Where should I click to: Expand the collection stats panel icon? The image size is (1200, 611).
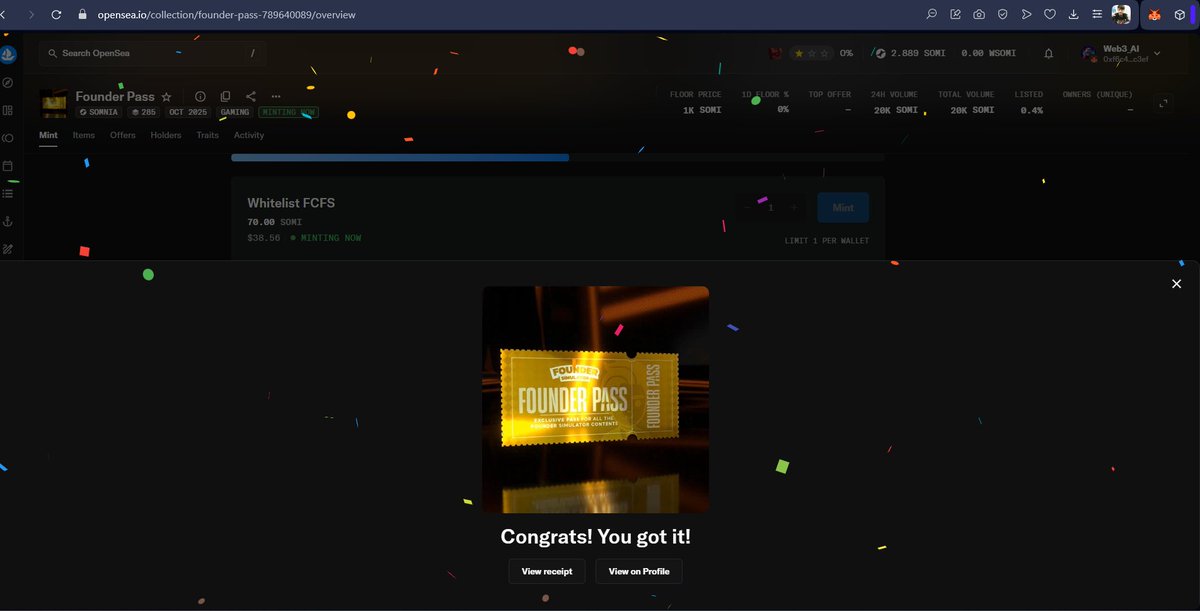[1163, 103]
